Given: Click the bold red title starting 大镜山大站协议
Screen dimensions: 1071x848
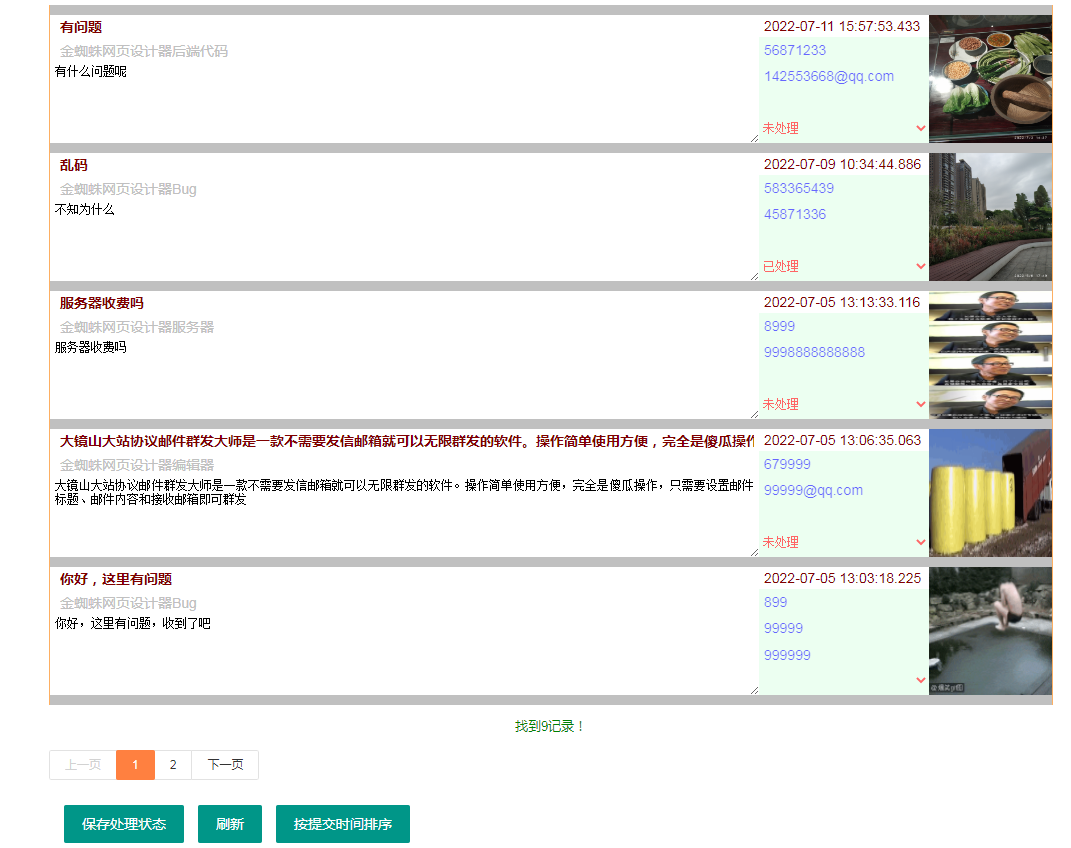Looking at the screenshot, I should click(406, 441).
